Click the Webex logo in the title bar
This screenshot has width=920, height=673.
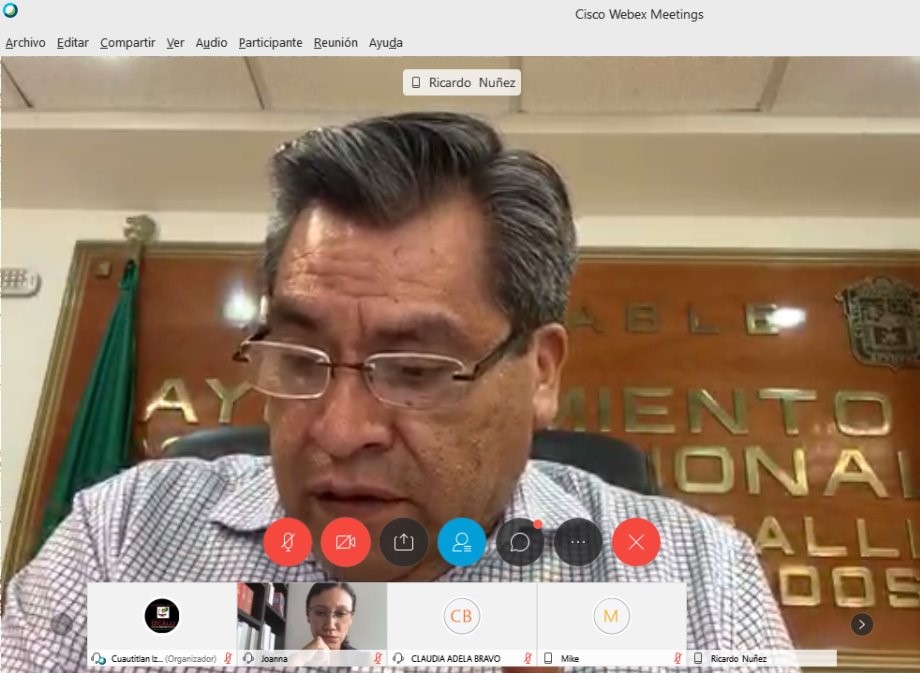[x=10, y=11]
